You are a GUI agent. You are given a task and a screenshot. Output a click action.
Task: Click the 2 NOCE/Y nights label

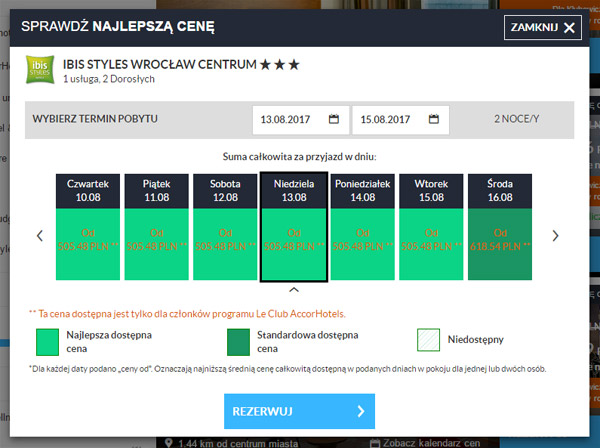pos(517,119)
